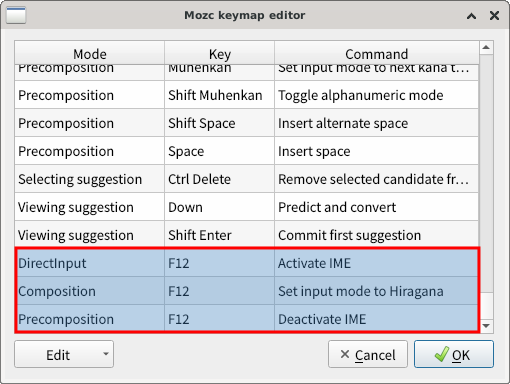Select the 'Shift Space' key cell
This screenshot has height=384, width=510.
(x=219, y=123)
